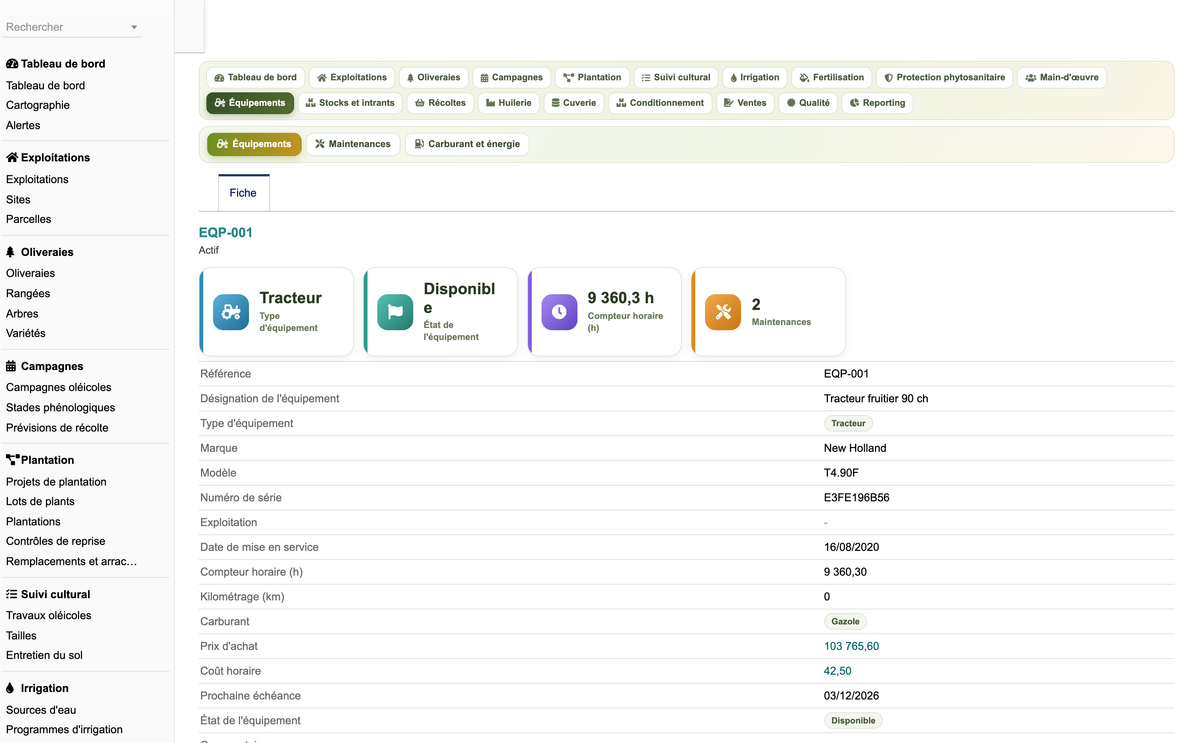Open the Récoltes module
The width and height of the screenshot is (1200, 743).
(440, 103)
